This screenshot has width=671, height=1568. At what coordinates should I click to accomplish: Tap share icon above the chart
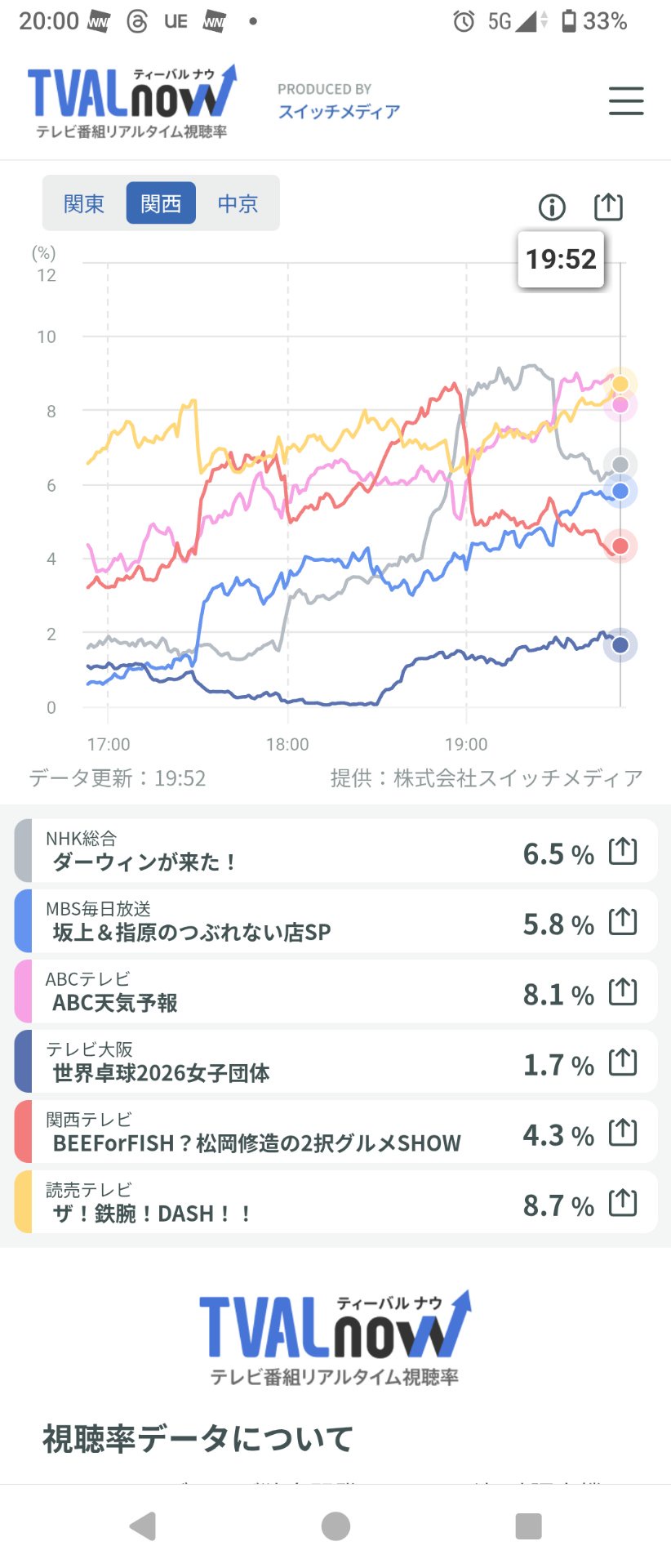pyautogui.click(x=607, y=207)
